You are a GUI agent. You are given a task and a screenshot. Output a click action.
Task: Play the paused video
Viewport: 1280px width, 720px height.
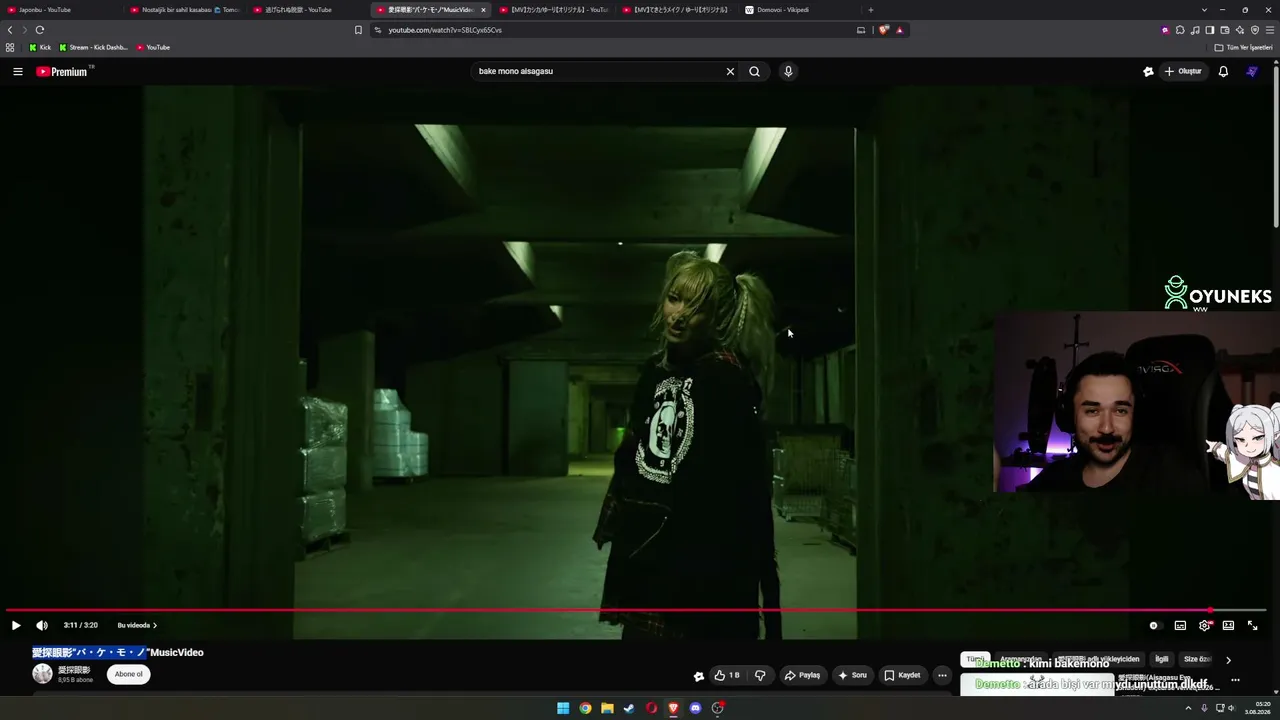tap(16, 625)
